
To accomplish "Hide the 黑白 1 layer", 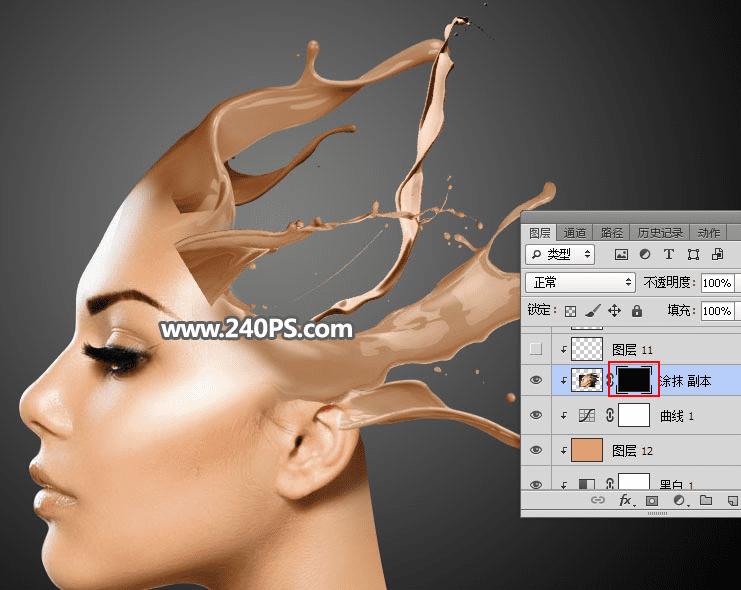I will 536,485.
